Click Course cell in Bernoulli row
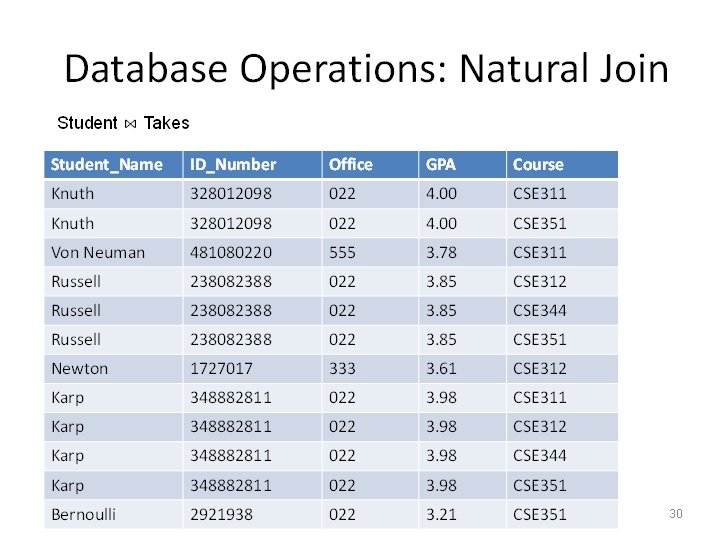Image resolution: width=720 pixels, height=540 pixels. (x=562, y=514)
